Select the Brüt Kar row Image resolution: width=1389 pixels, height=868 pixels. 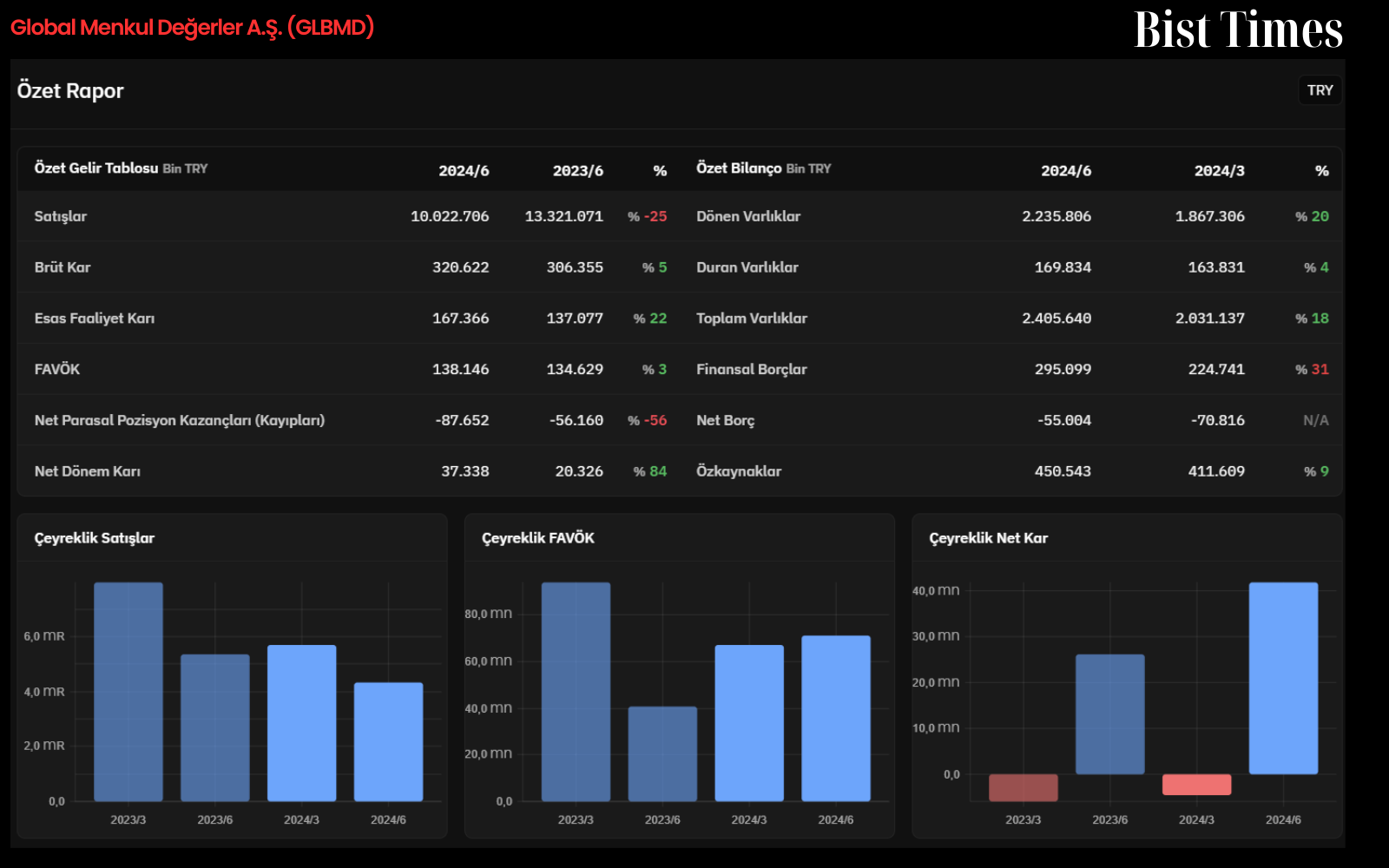(348, 267)
